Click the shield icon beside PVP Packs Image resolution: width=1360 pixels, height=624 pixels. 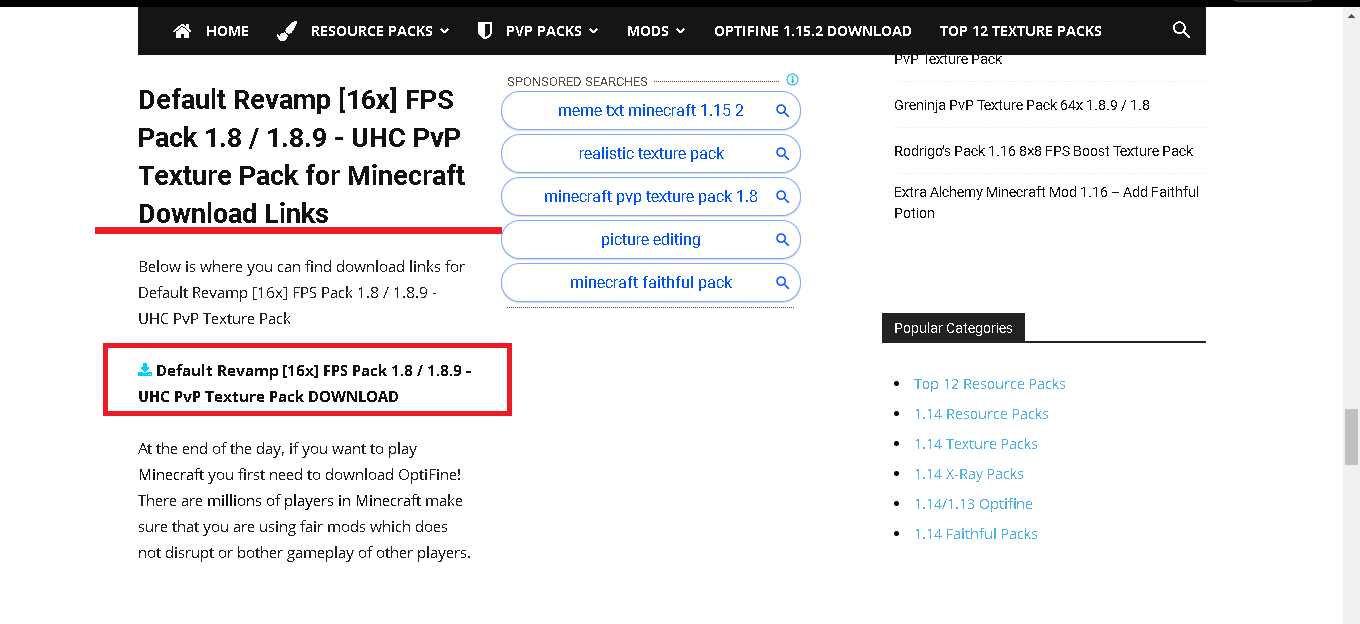(x=485, y=31)
